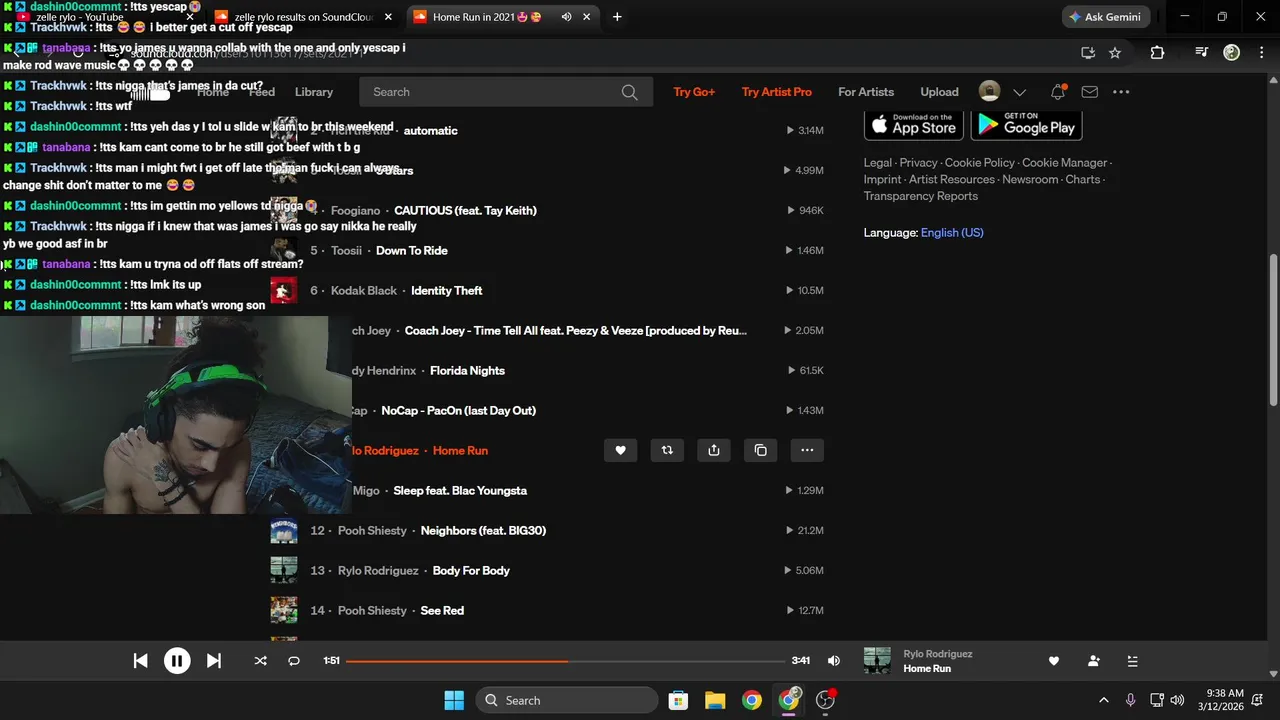Seek in the song progress bar

[565, 661]
